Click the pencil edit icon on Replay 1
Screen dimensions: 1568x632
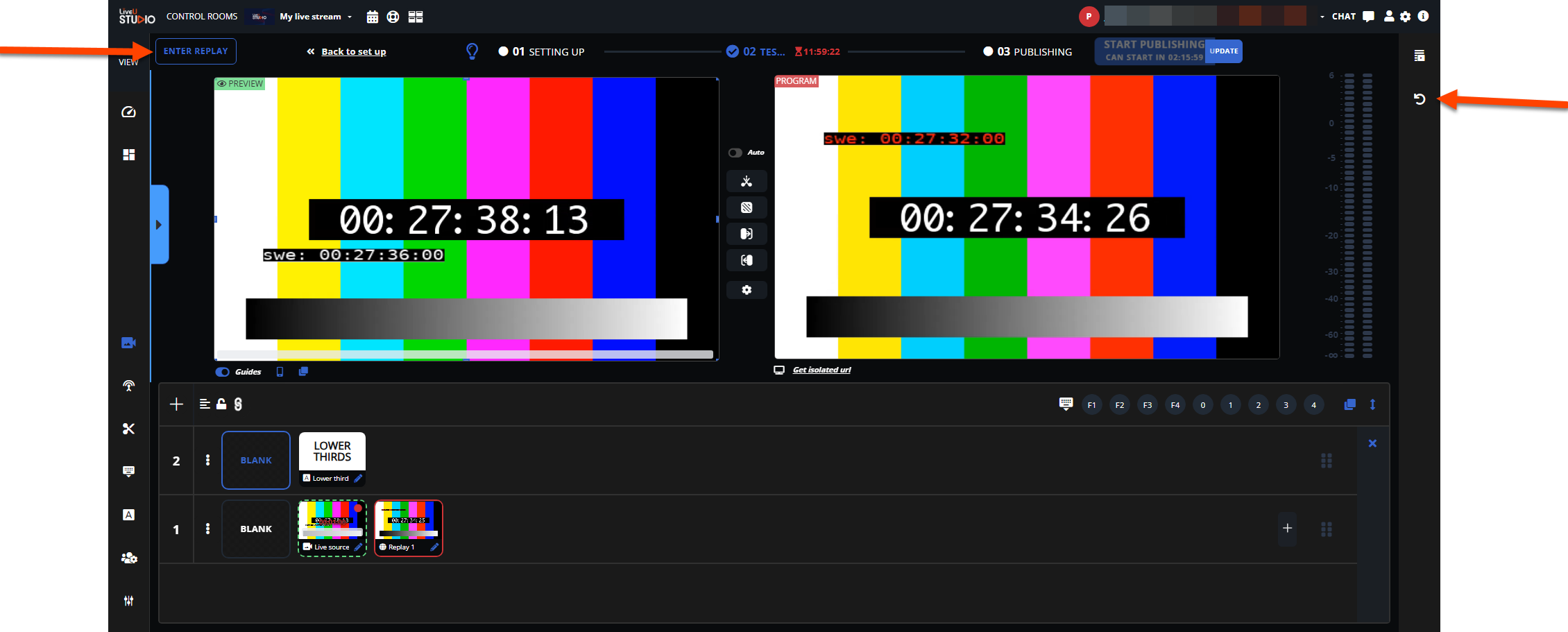434,547
